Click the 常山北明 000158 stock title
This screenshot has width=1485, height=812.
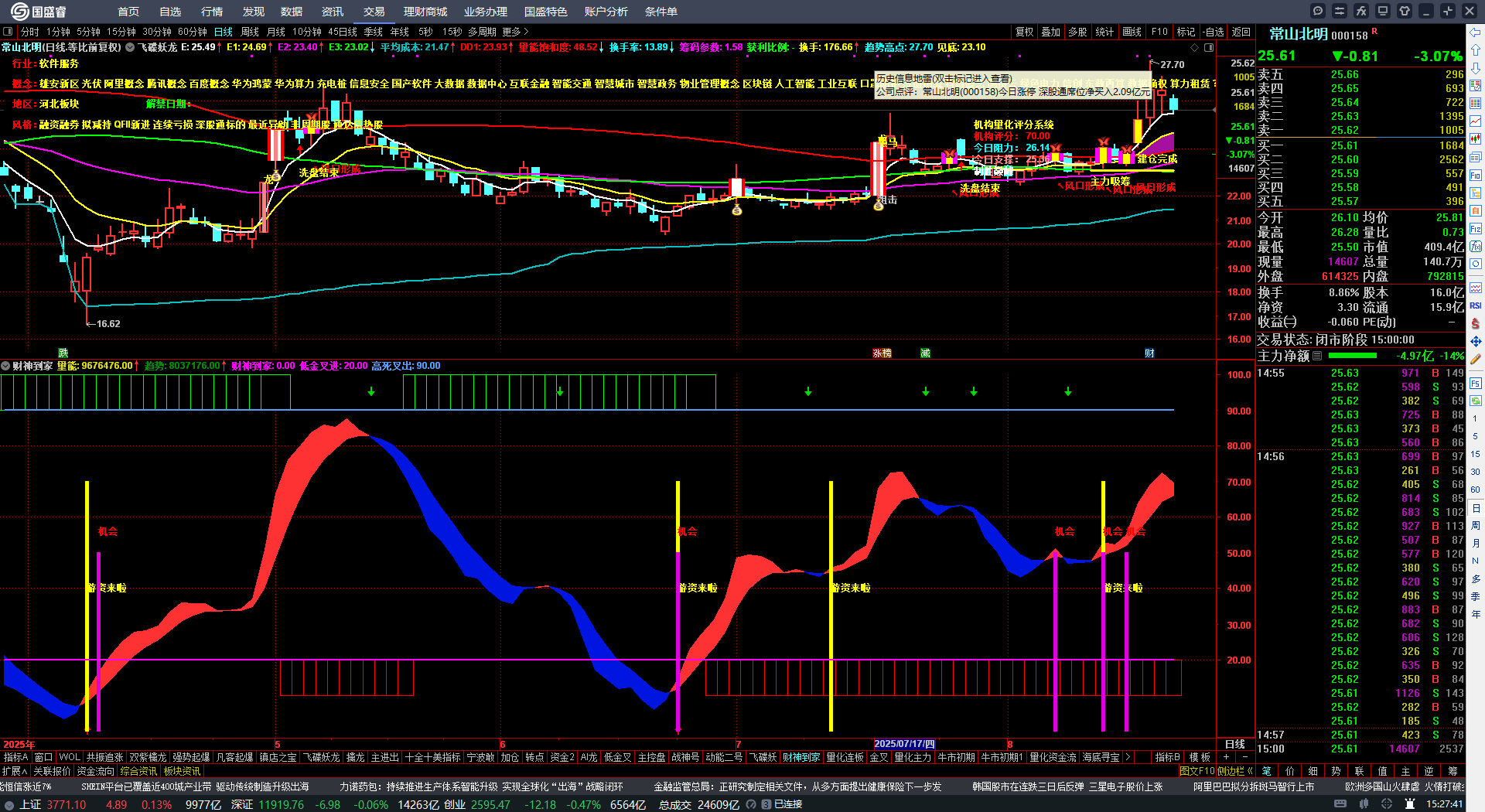pyautogui.click(x=1318, y=34)
